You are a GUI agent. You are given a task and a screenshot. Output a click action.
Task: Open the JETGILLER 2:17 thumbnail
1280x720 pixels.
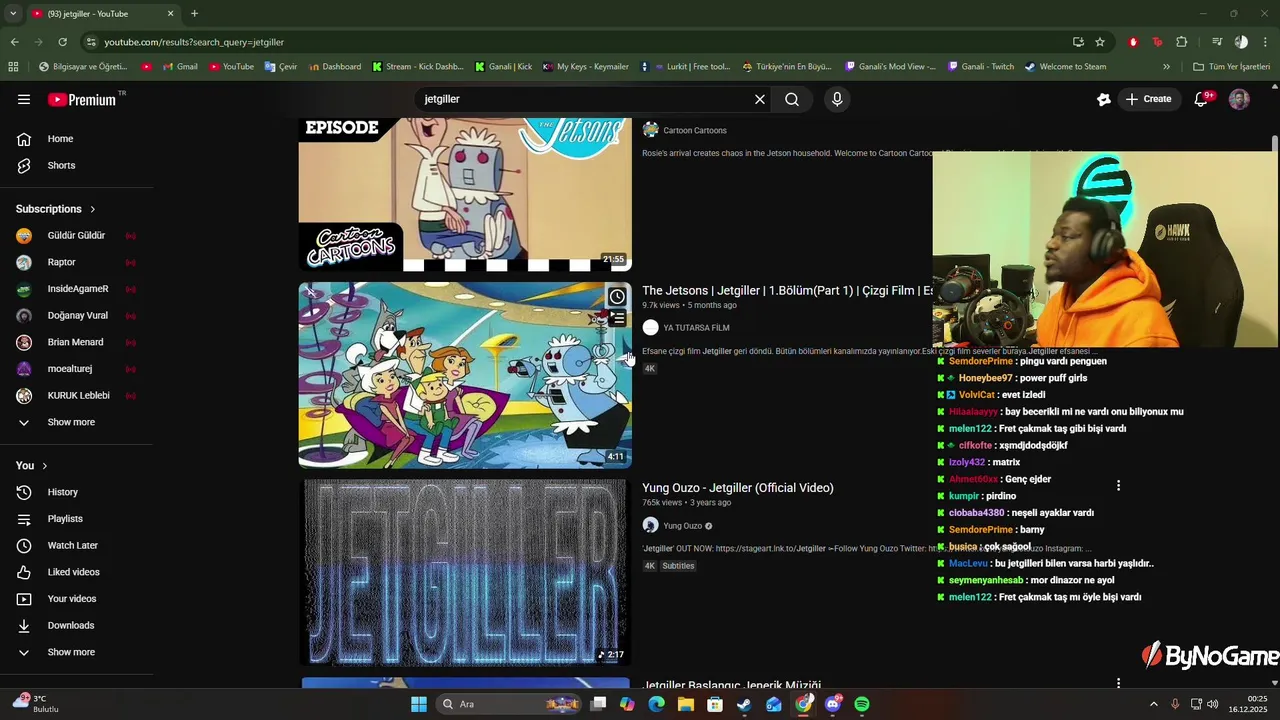pos(465,572)
